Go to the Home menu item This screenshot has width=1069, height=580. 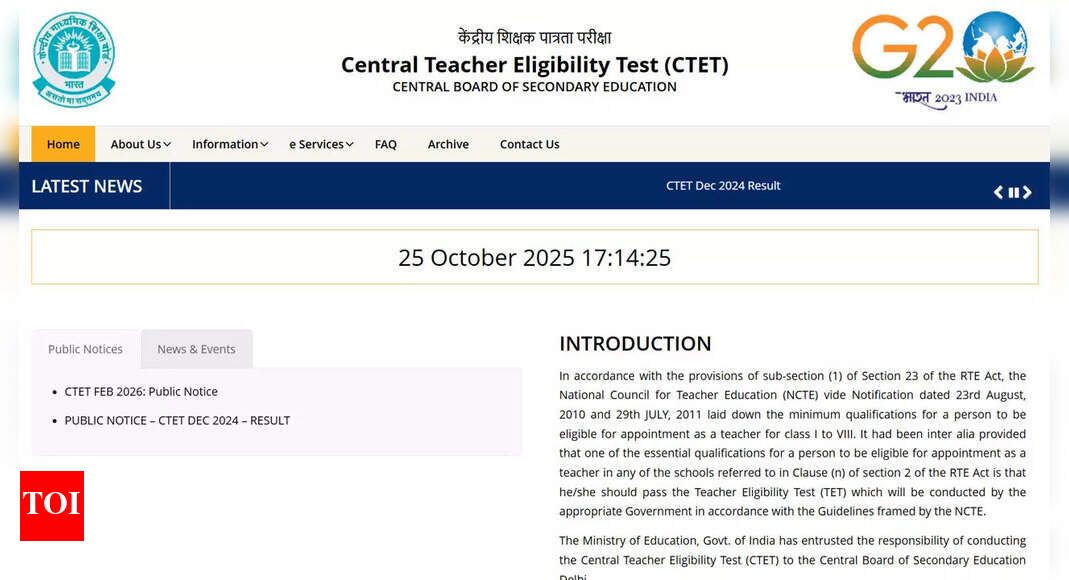coord(63,144)
